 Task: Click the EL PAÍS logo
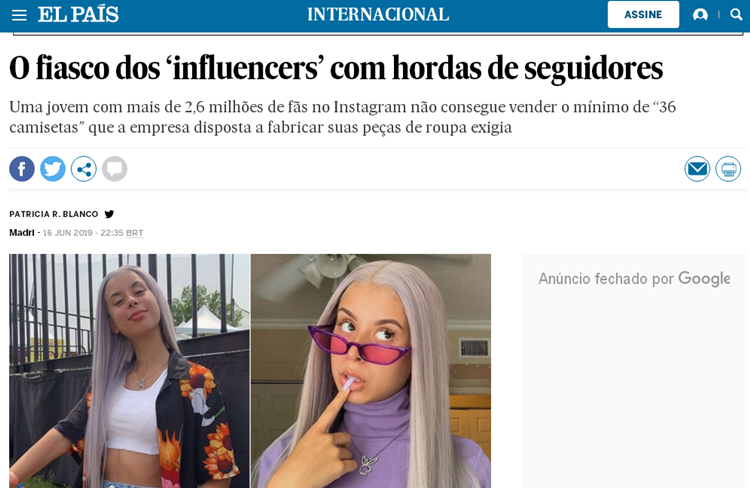click(x=78, y=14)
